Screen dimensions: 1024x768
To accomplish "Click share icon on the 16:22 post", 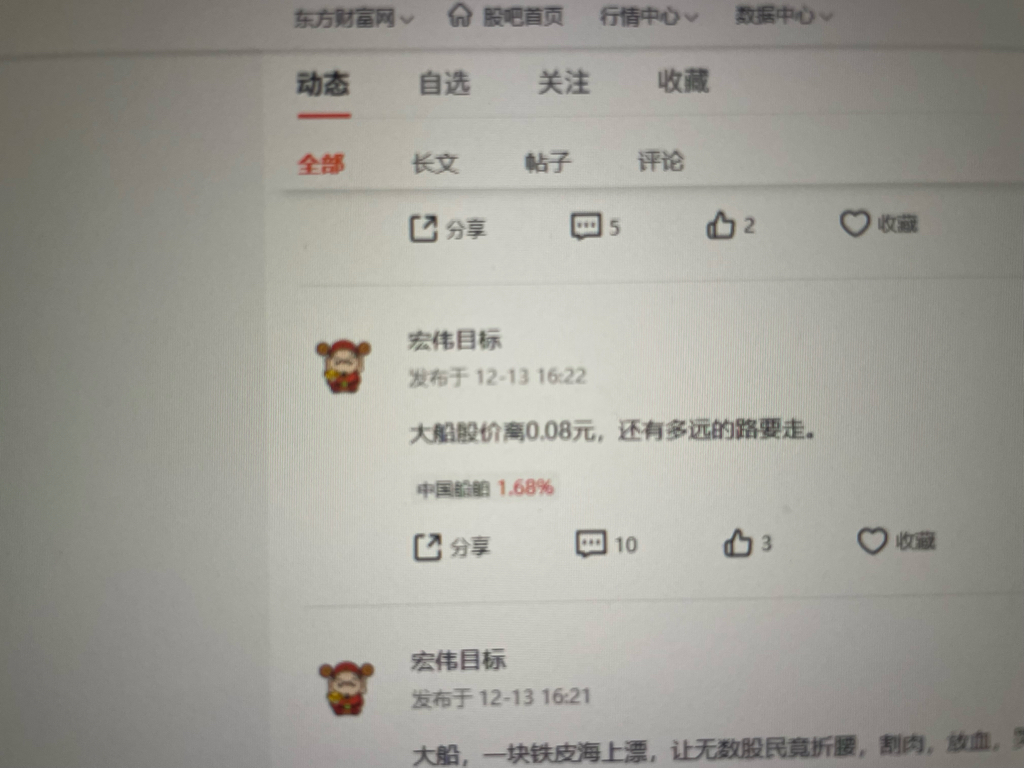I will 428,547.
